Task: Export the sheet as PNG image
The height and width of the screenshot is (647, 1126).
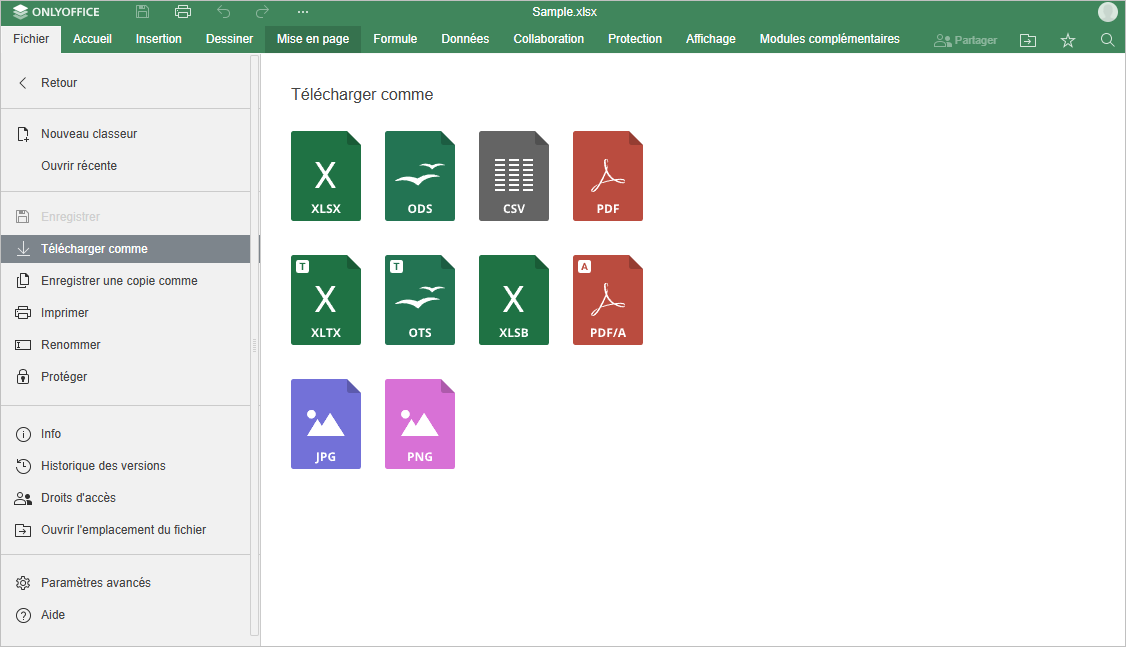Action: click(419, 424)
